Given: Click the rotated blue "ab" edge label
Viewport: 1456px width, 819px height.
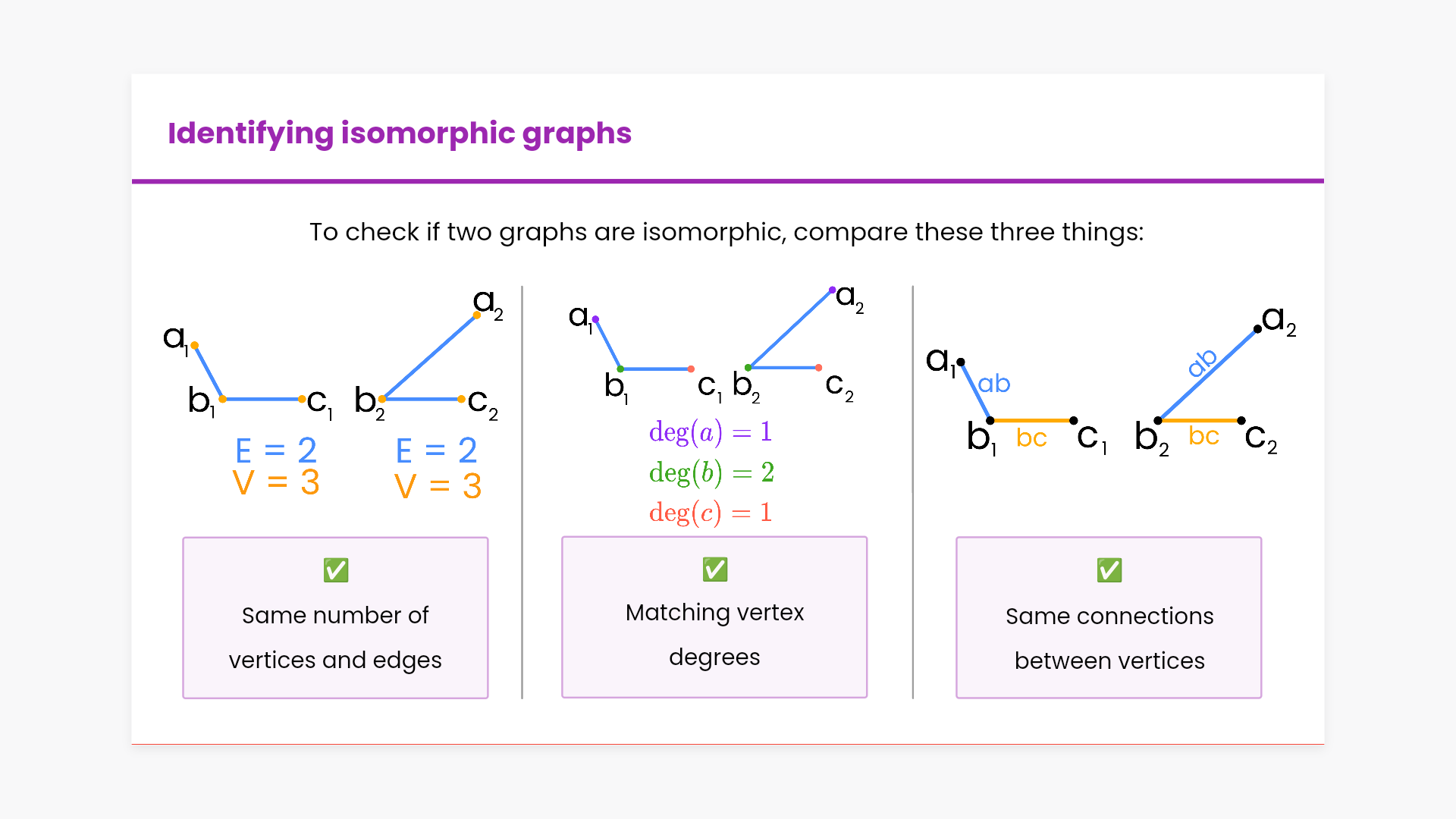Looking at the screenshot, I should click(x=1202, y=362).
